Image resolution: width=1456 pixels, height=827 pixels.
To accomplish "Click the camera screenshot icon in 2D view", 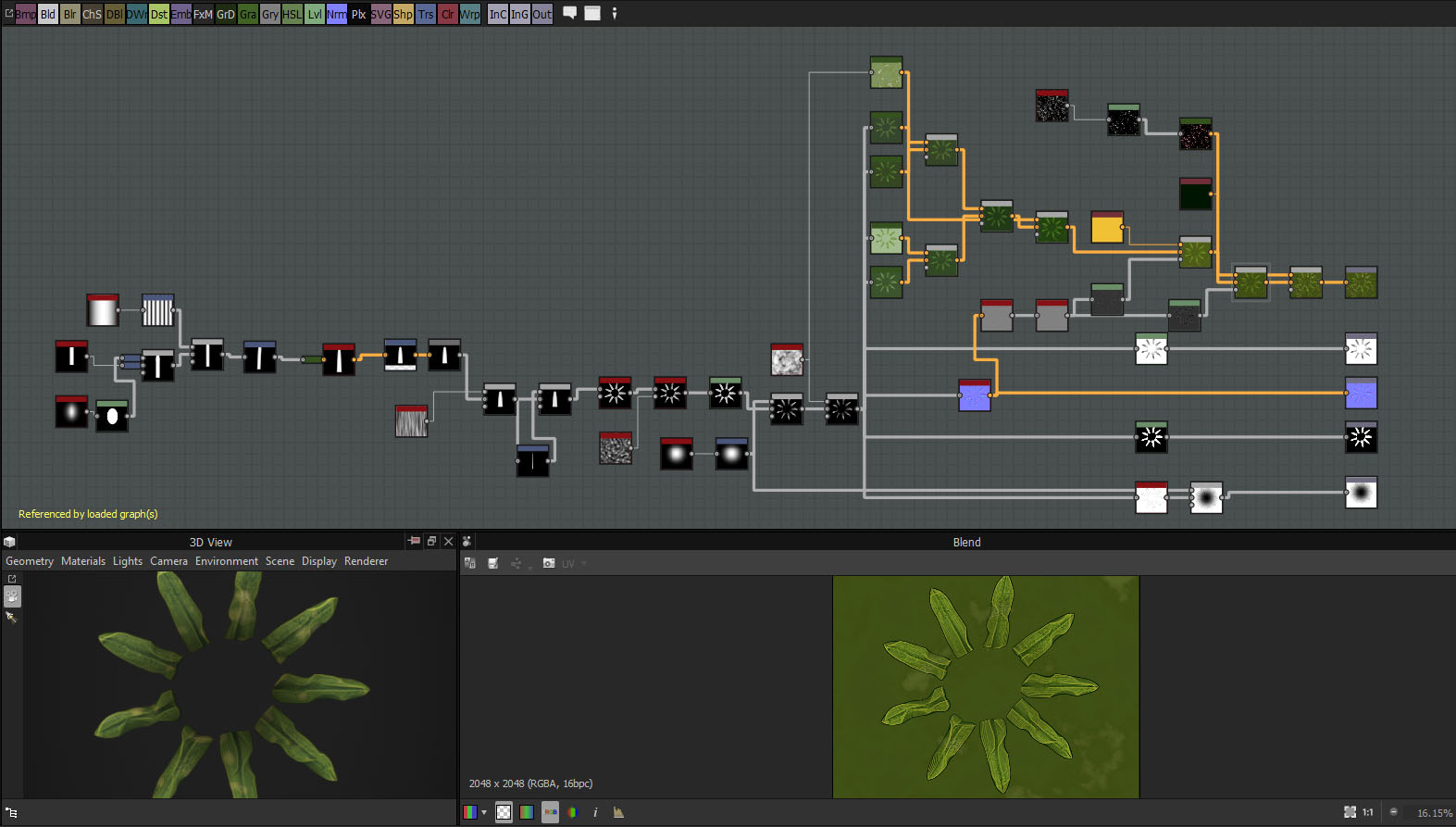I will 549,563.
